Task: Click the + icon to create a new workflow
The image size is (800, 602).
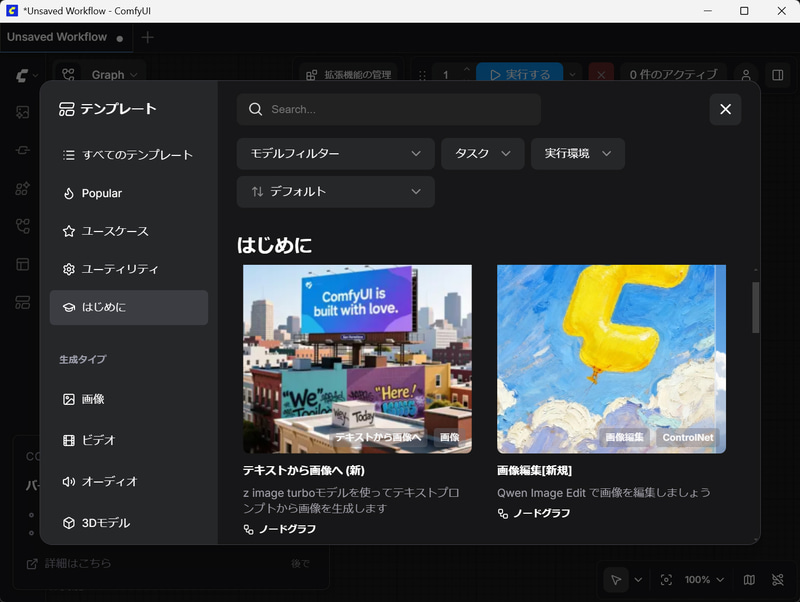Action: [x=146, y=38]
